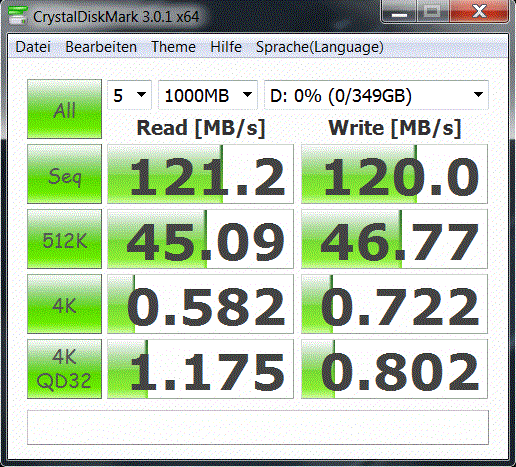Open the test run count dropdown
The height and width of the screenshot is (467, 516).
[129, 95]
